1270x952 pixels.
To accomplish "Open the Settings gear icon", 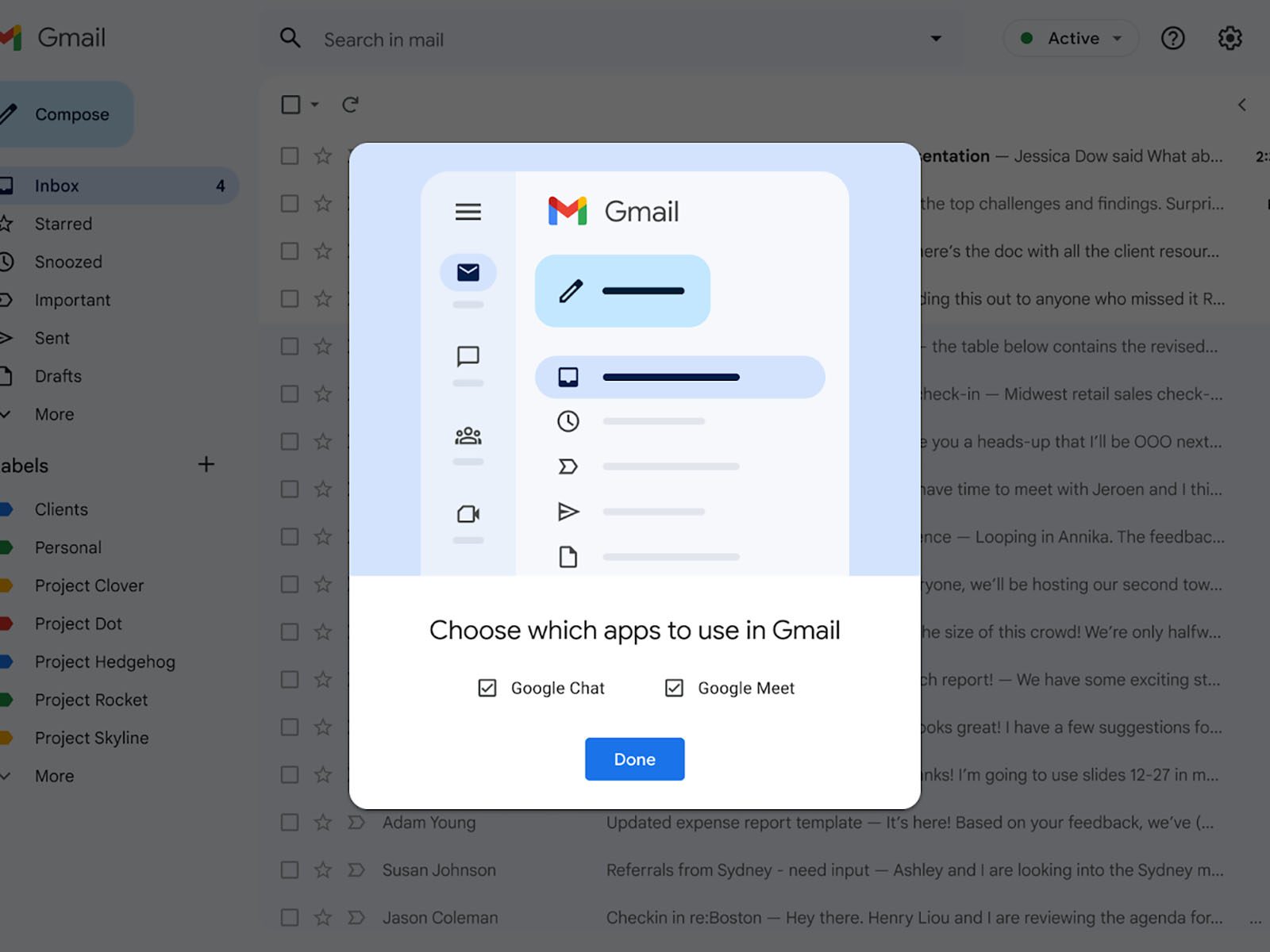I will point(1230,38).
